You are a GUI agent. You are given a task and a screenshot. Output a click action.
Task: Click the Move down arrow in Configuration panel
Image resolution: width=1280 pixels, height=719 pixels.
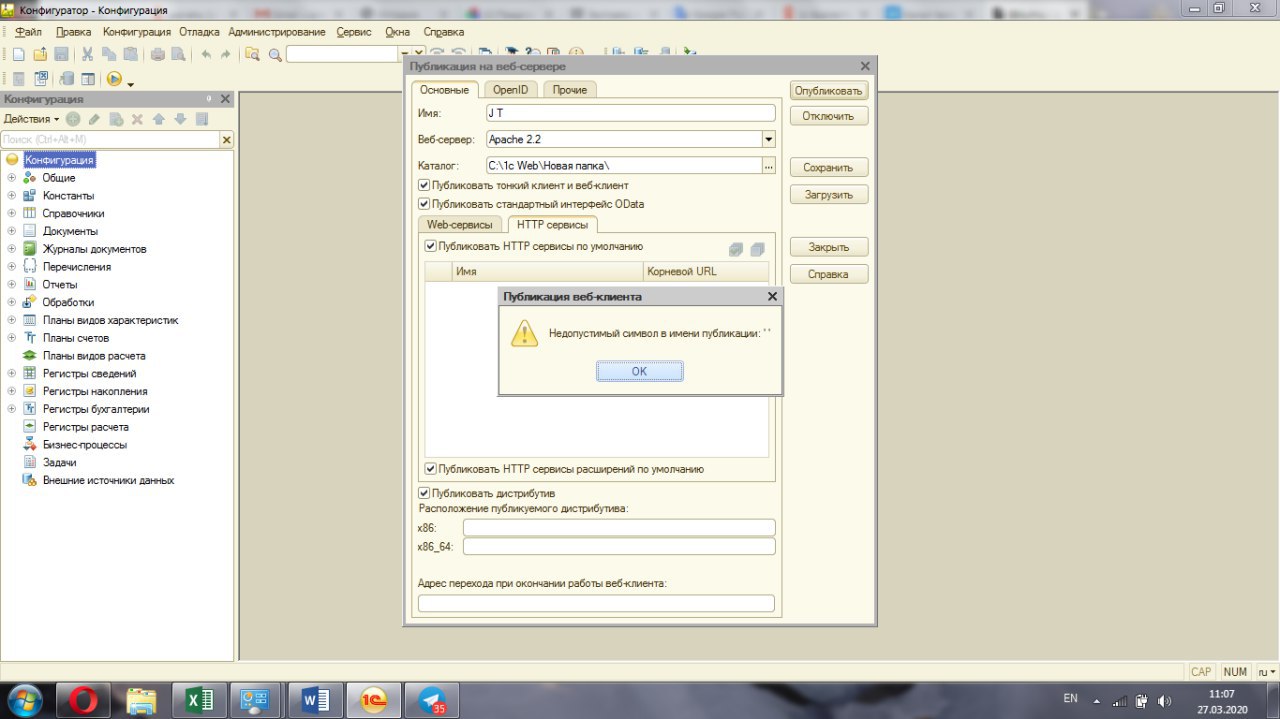coord(180,119)
